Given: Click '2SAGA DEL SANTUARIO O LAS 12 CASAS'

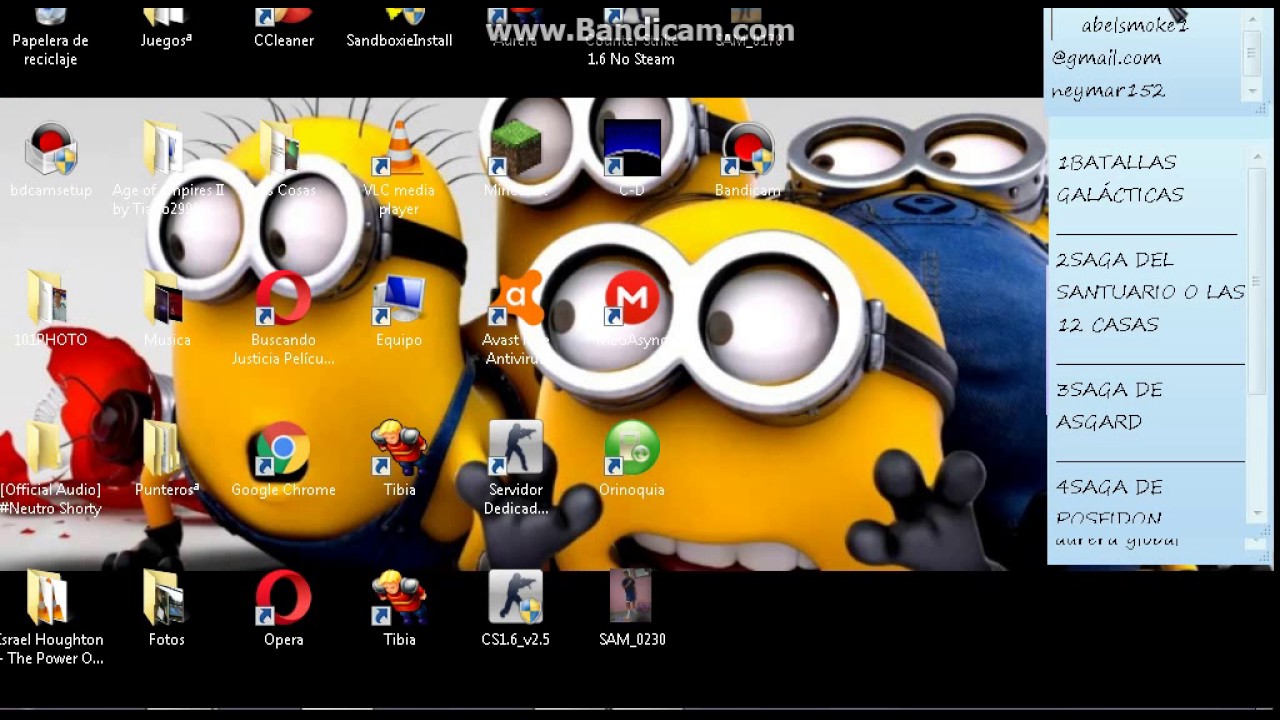Looking at the screenshot, I should click(x=1150, y=292).
